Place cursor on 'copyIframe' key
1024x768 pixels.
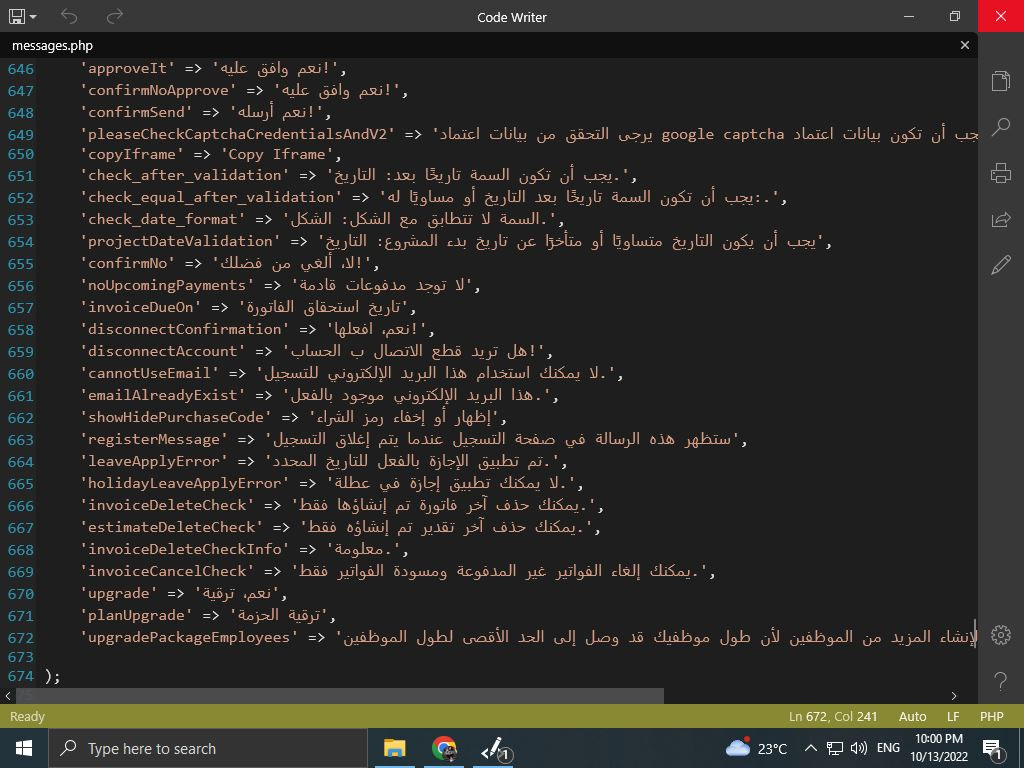(x=132, y=154)
